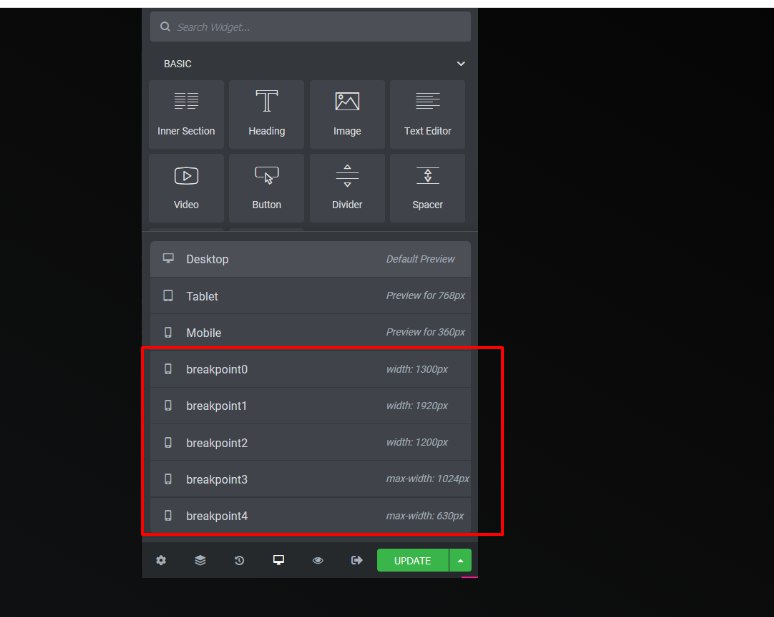Open page settings gear icon

click(161, 560)
